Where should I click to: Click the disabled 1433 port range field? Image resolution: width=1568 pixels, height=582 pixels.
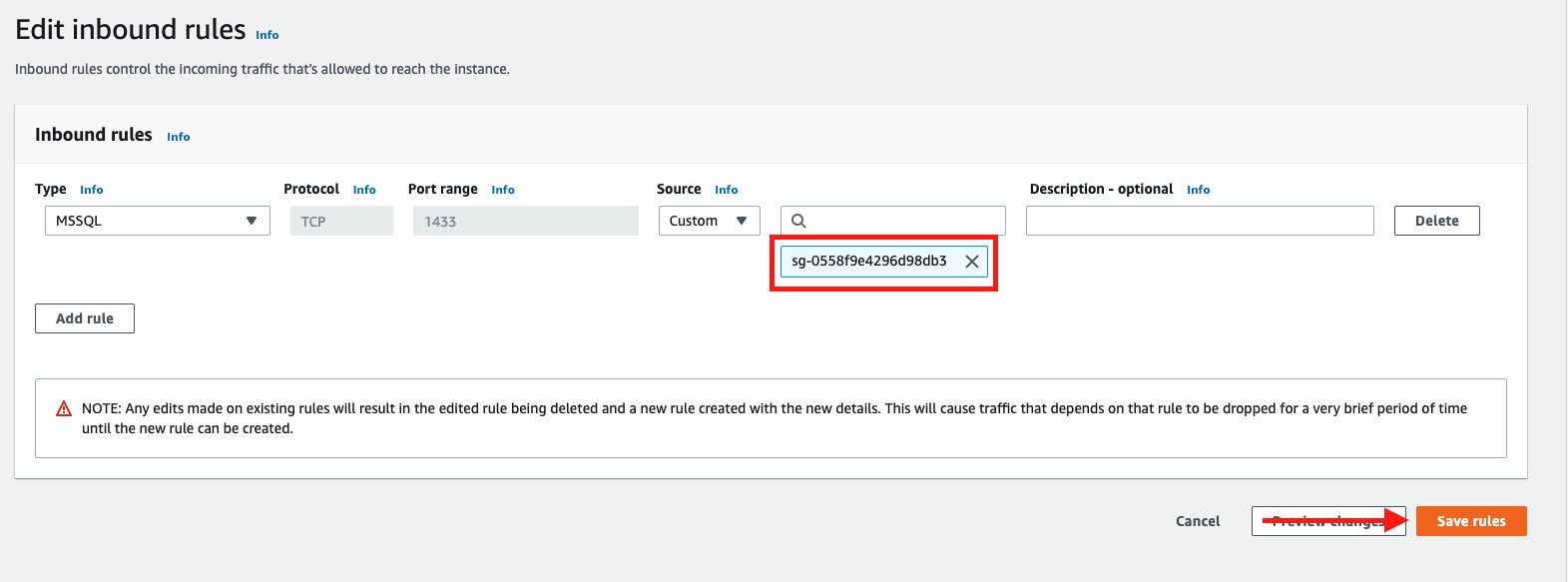(526, 221)
